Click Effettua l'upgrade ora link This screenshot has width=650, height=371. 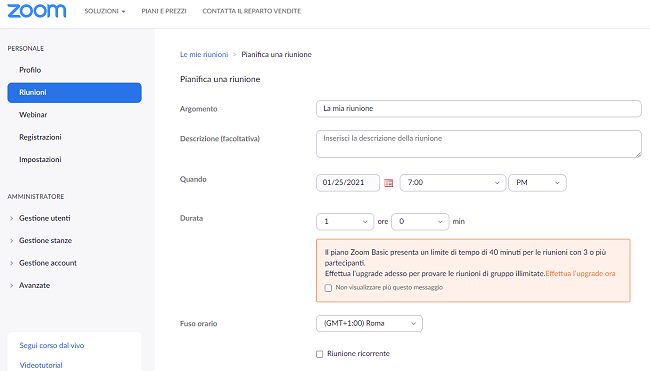[x=580, y=274]
